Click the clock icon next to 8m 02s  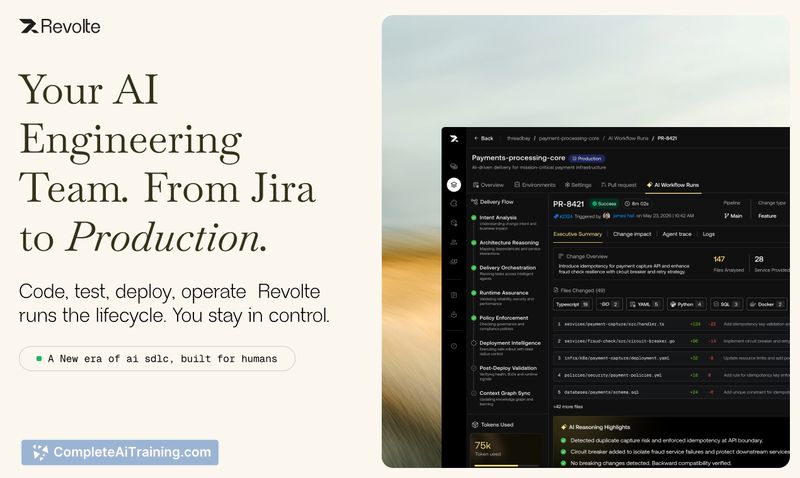coord(628,204)
